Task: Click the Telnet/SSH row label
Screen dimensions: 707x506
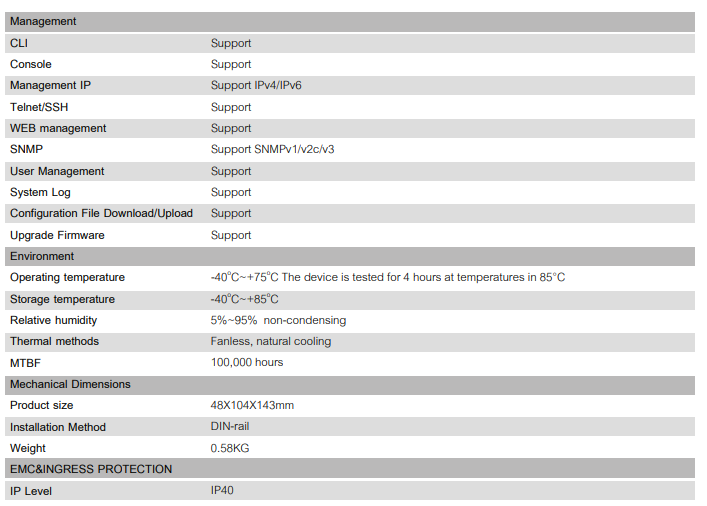Action: [x=39, y=107]
